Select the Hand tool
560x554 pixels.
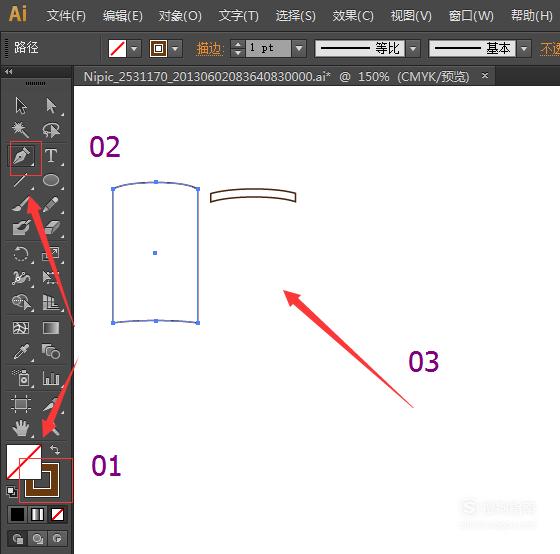pyautogui.click(x=21, y=428)
